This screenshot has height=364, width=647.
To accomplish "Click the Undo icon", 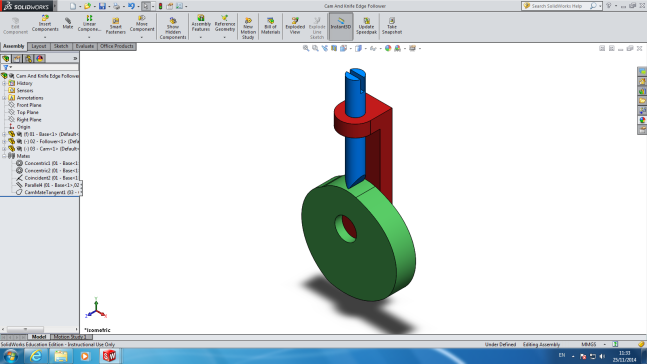I will pos(131,6).
